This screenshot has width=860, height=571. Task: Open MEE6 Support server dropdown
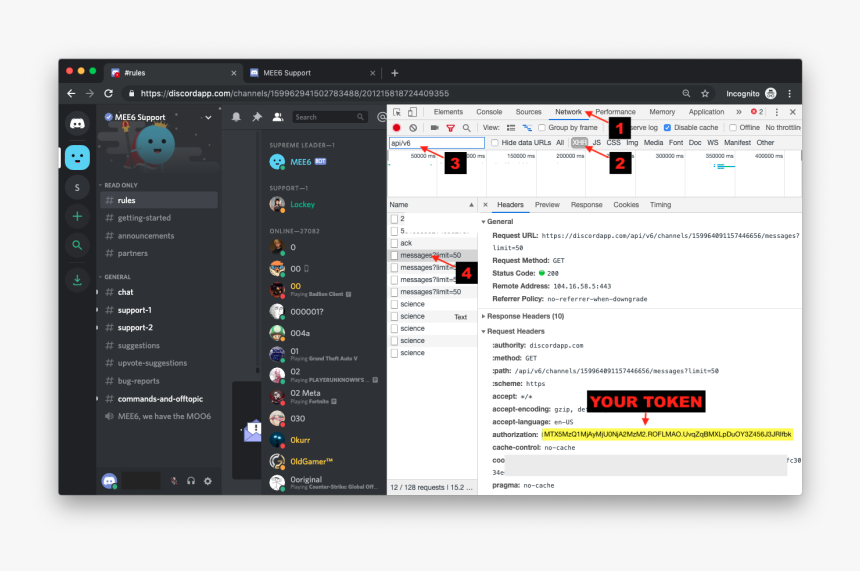pos(208,117)
